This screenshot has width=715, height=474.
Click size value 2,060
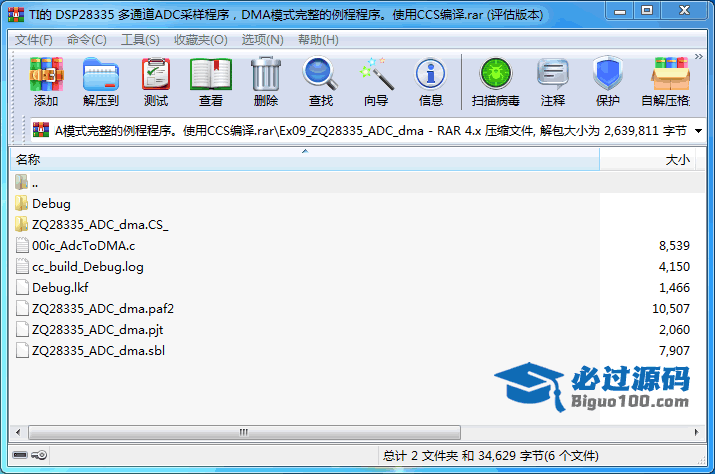coord(674,330)
